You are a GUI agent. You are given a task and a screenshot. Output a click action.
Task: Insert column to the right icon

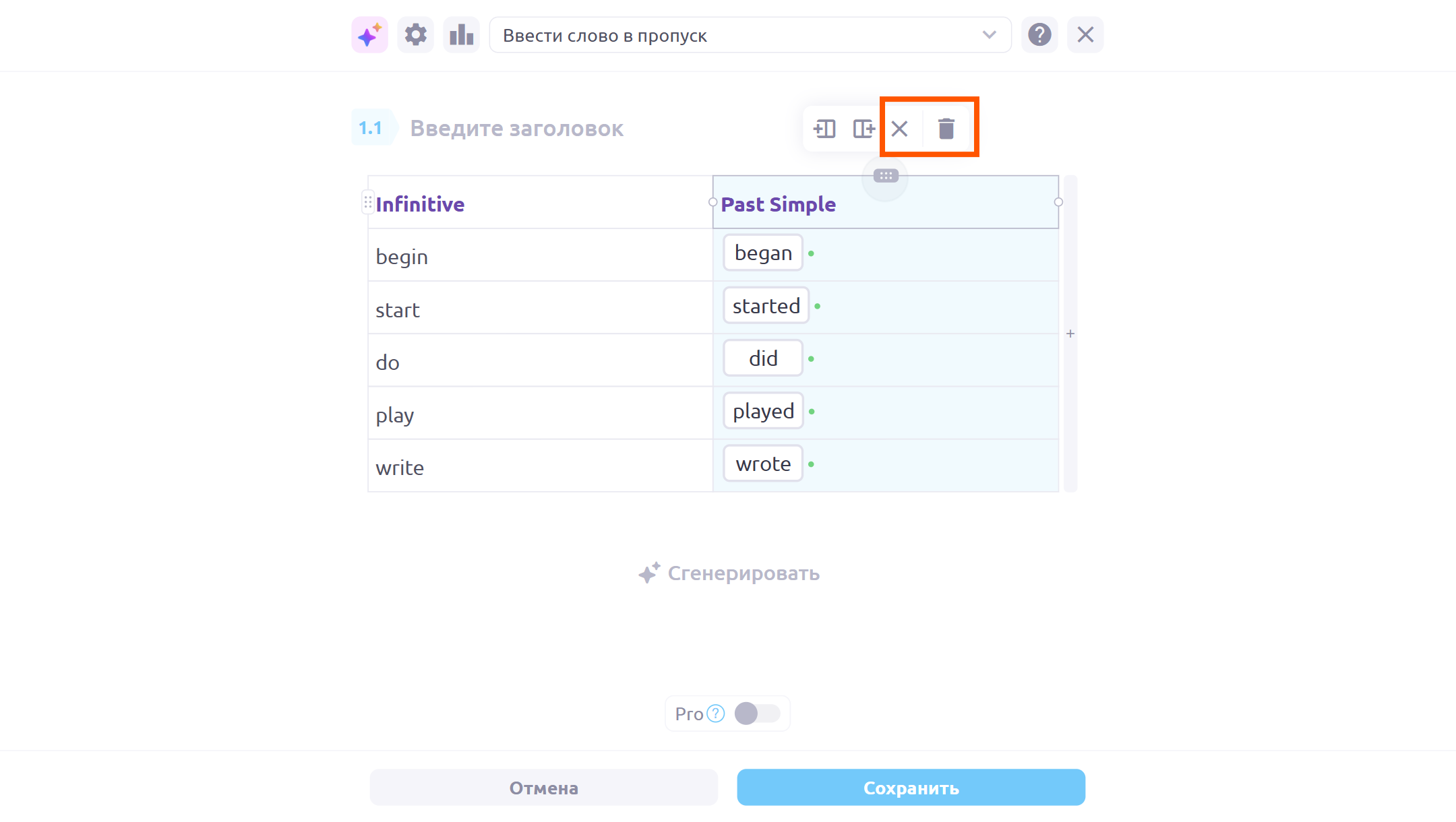pyautogui.click(x=863, y=129)
